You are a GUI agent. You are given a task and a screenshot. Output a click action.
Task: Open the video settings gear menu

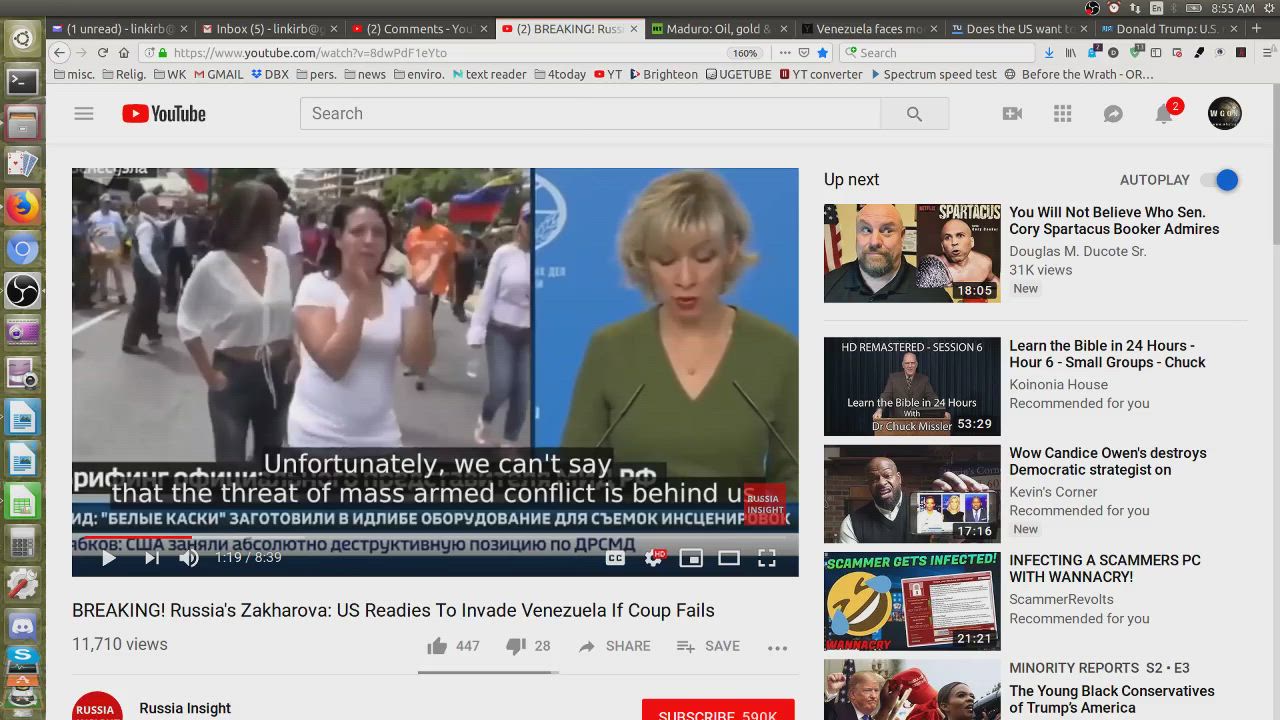point(654,558)
